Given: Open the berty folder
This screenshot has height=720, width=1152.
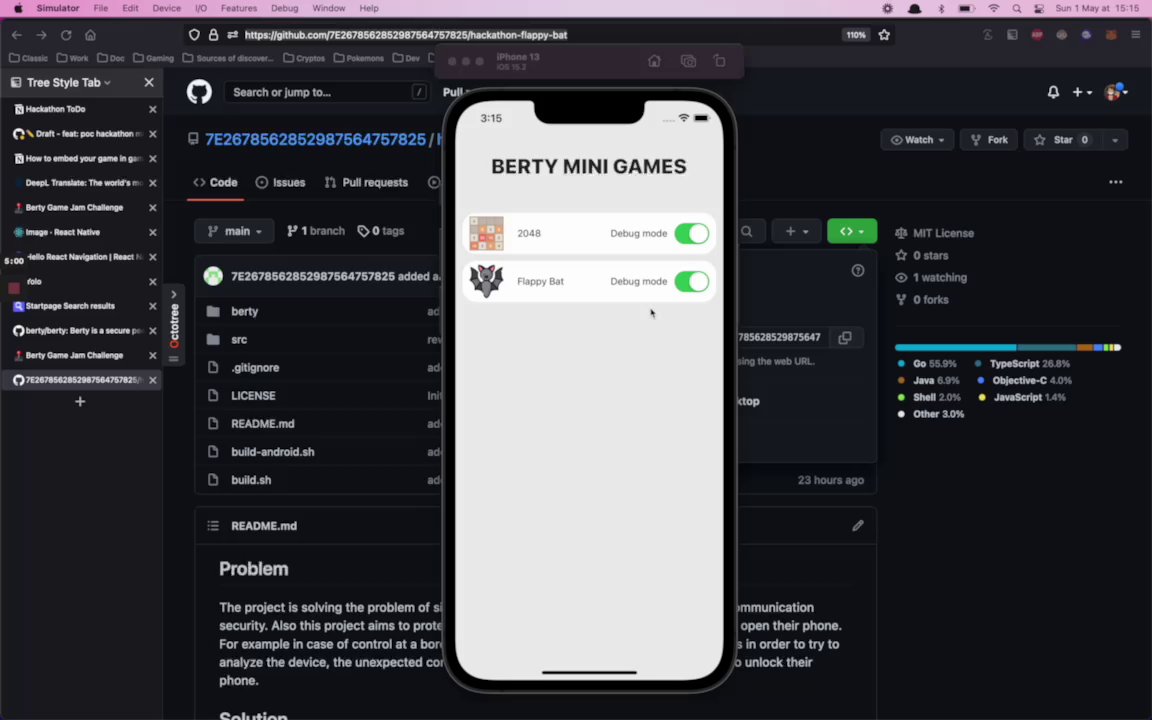Looking at the screenshot, I should coord(245,312).
